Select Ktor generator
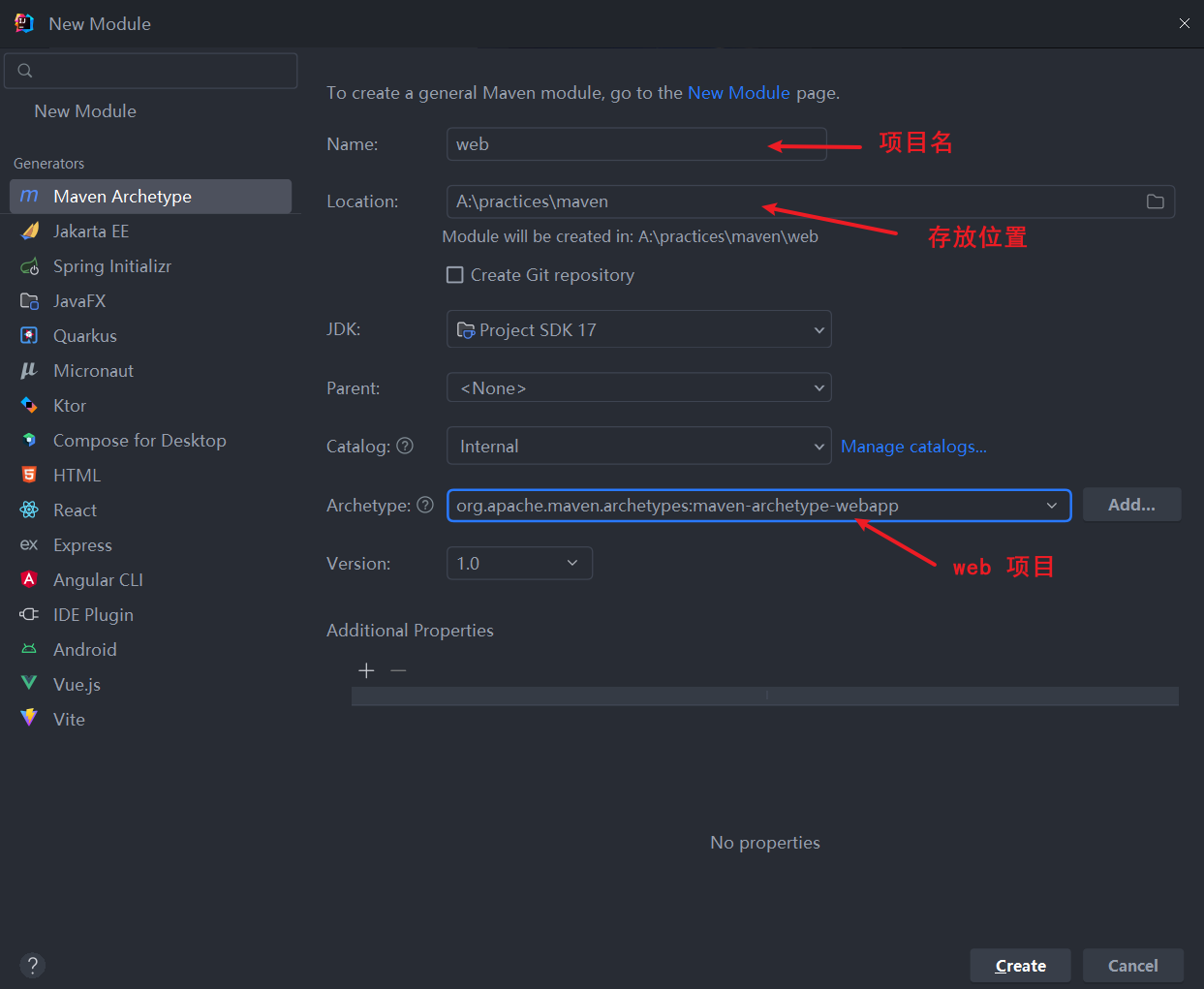 click(150, 406)
